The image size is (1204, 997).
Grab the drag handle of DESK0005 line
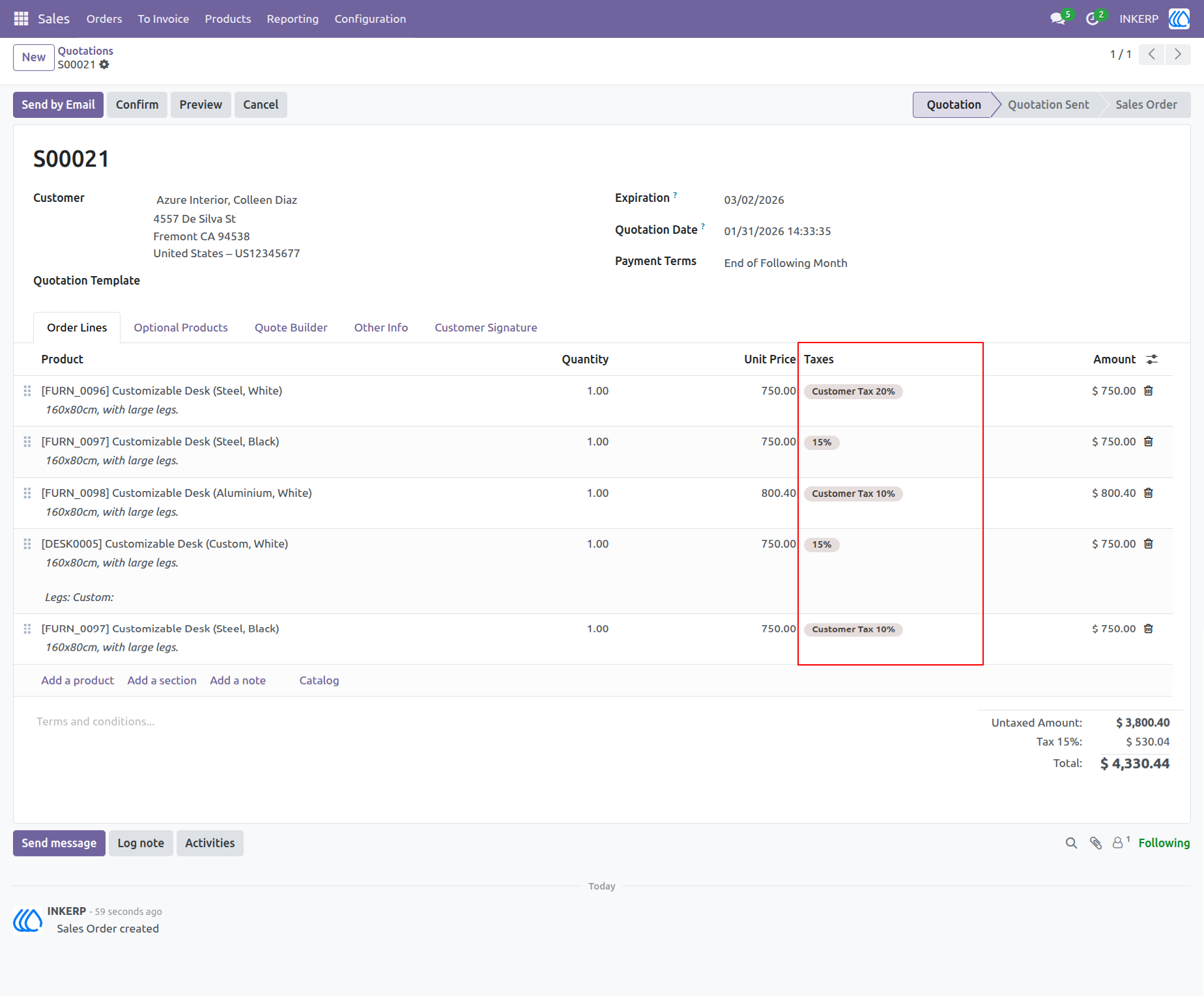[27, 544]
